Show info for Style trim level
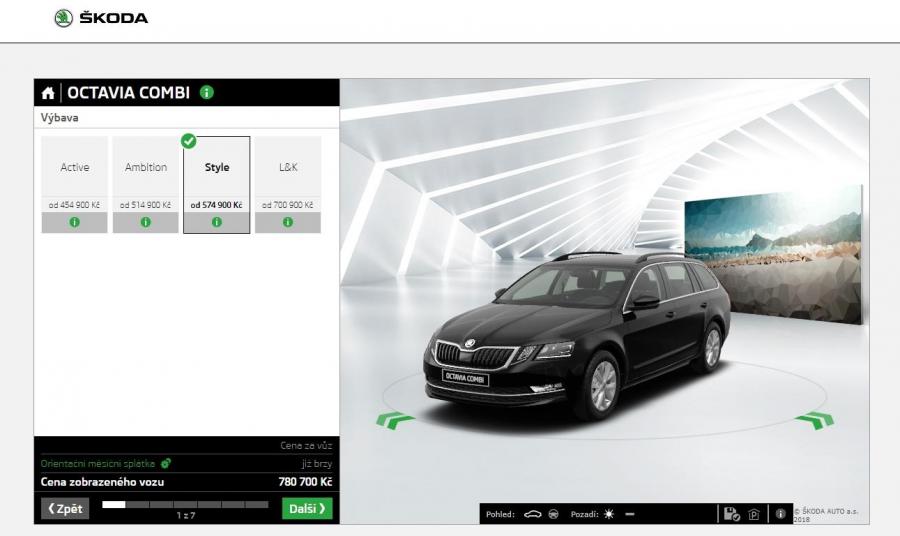Screen dimensions: 900x536 point(217,222)
